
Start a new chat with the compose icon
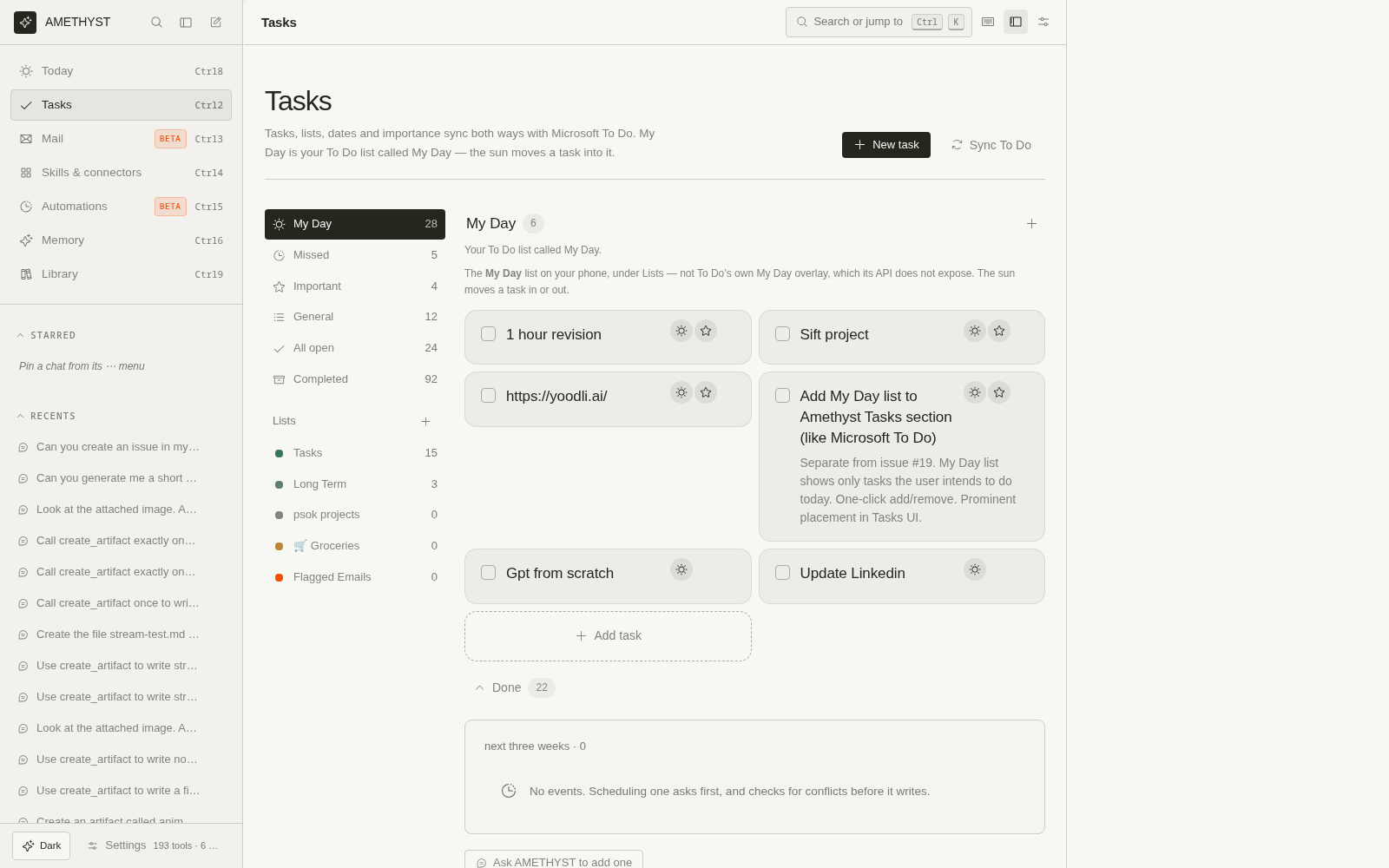tap(215, 23)
